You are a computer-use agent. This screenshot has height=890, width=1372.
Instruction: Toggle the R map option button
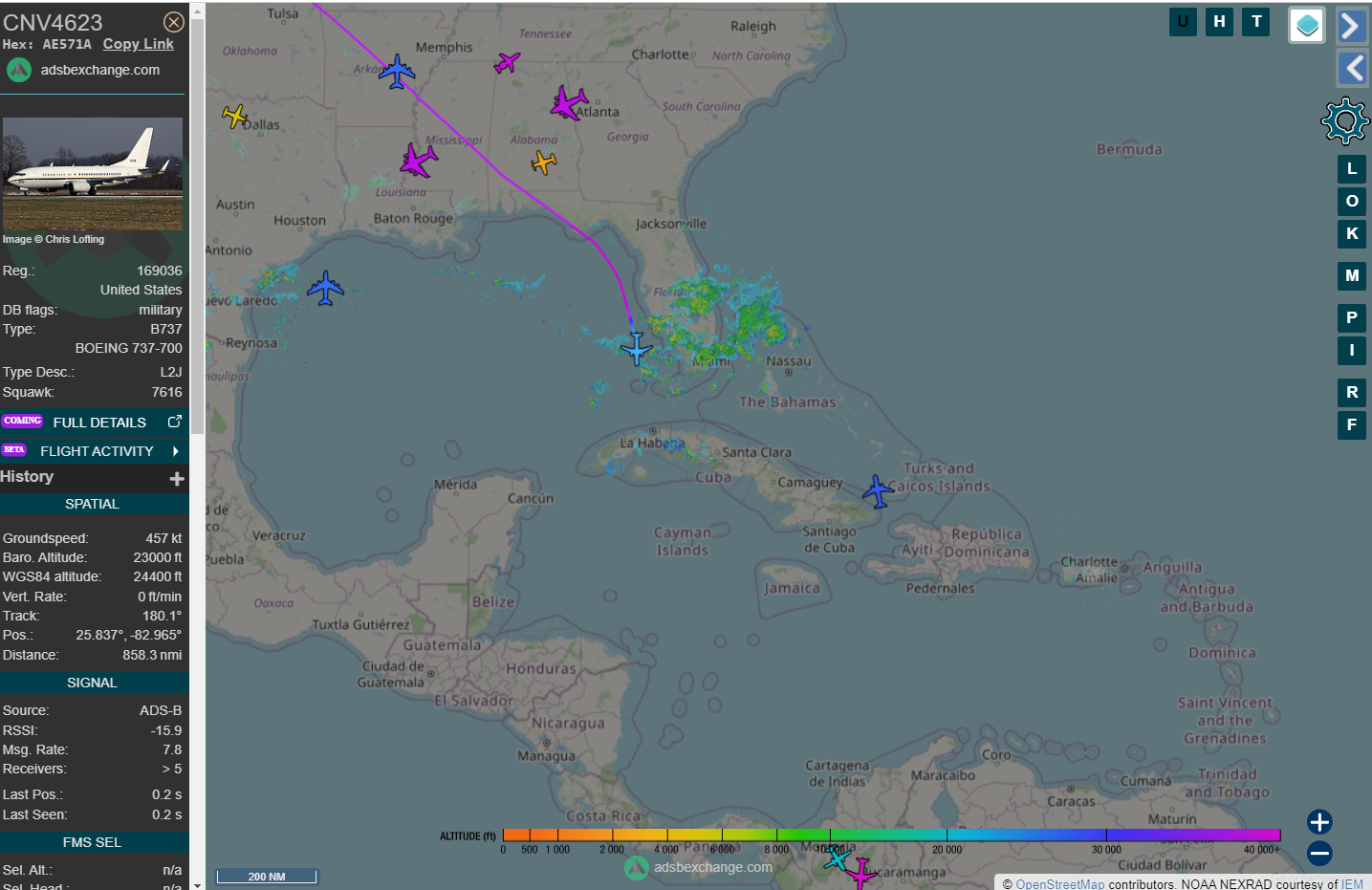pyautogui.click(x=1352, y=393)
